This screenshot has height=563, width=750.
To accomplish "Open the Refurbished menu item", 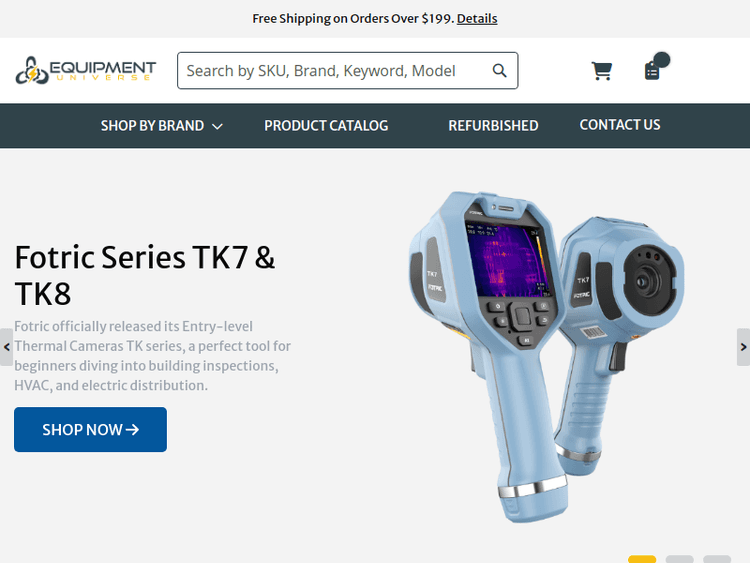I will pos(493,126).
